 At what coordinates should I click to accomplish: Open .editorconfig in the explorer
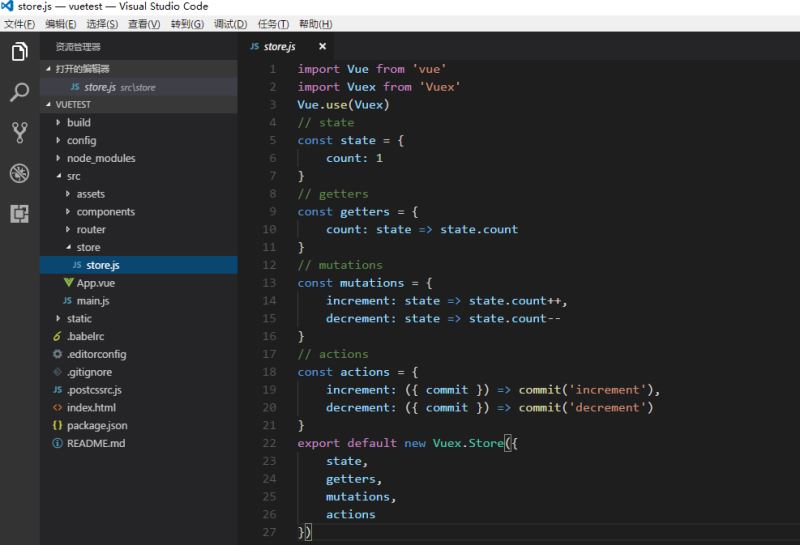click(x=139, y=354)
